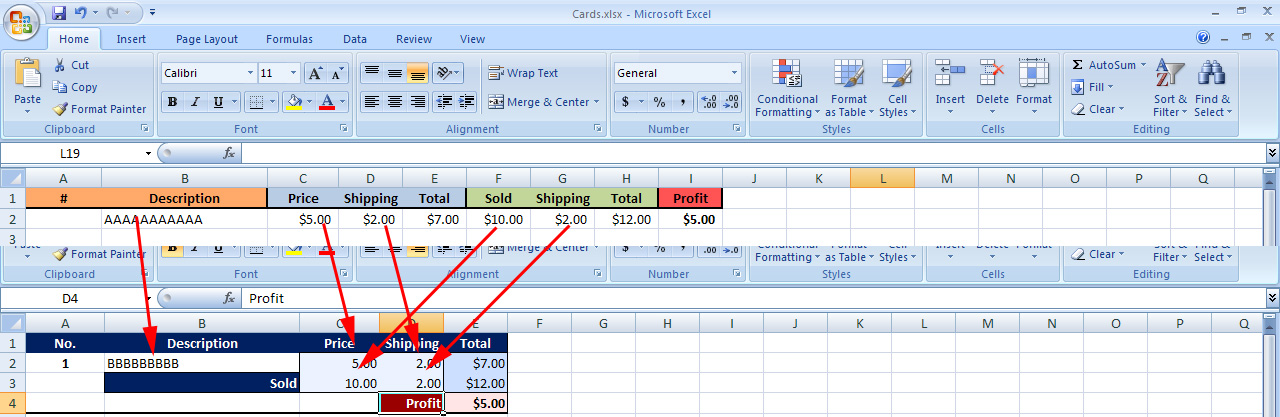Open the Calibri font name dropdown
This screenshot has width=1280, height=417.
point(250,74)
